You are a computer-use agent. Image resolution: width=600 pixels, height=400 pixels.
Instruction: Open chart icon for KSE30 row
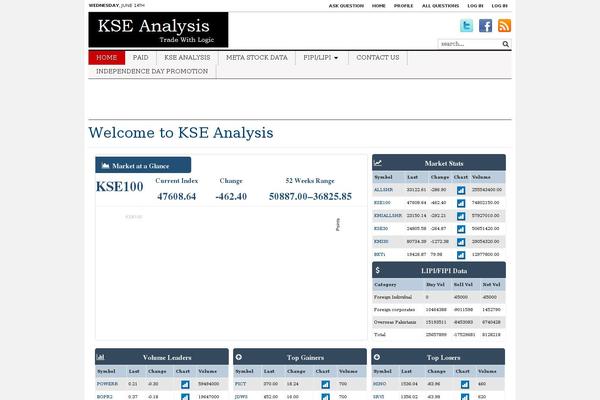461,229
